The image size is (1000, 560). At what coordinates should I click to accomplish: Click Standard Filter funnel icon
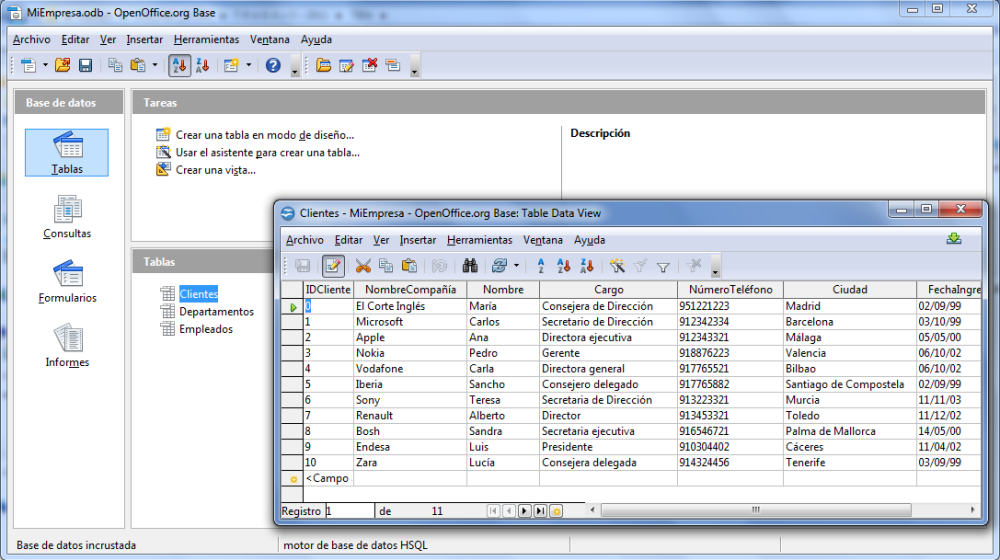pyautogui.click(x=663, y=266)
